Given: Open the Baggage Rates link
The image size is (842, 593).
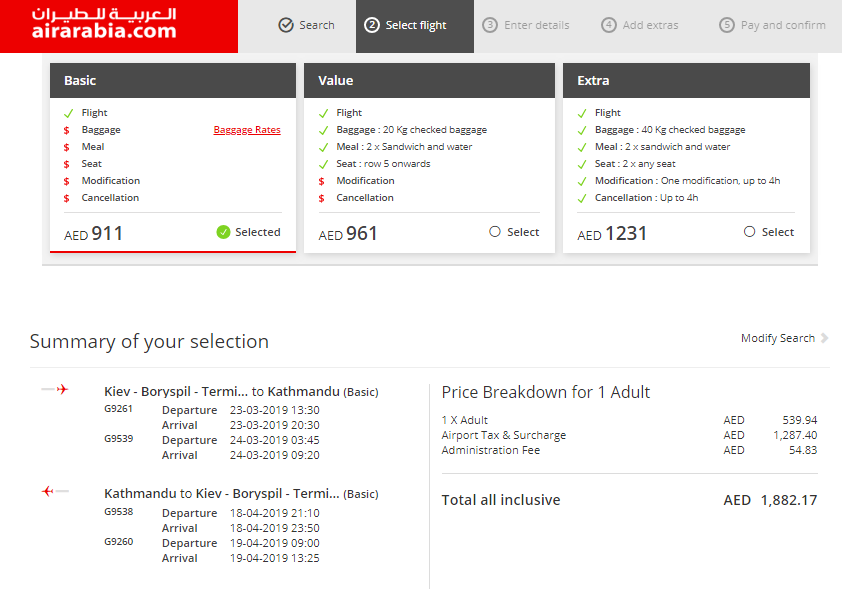Looking at the screenshot, I should point(247,129).
